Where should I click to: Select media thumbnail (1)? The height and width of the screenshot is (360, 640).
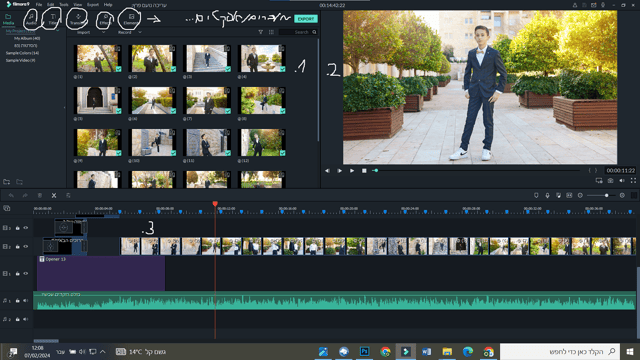pyautogui.click(x=98, y=58)
